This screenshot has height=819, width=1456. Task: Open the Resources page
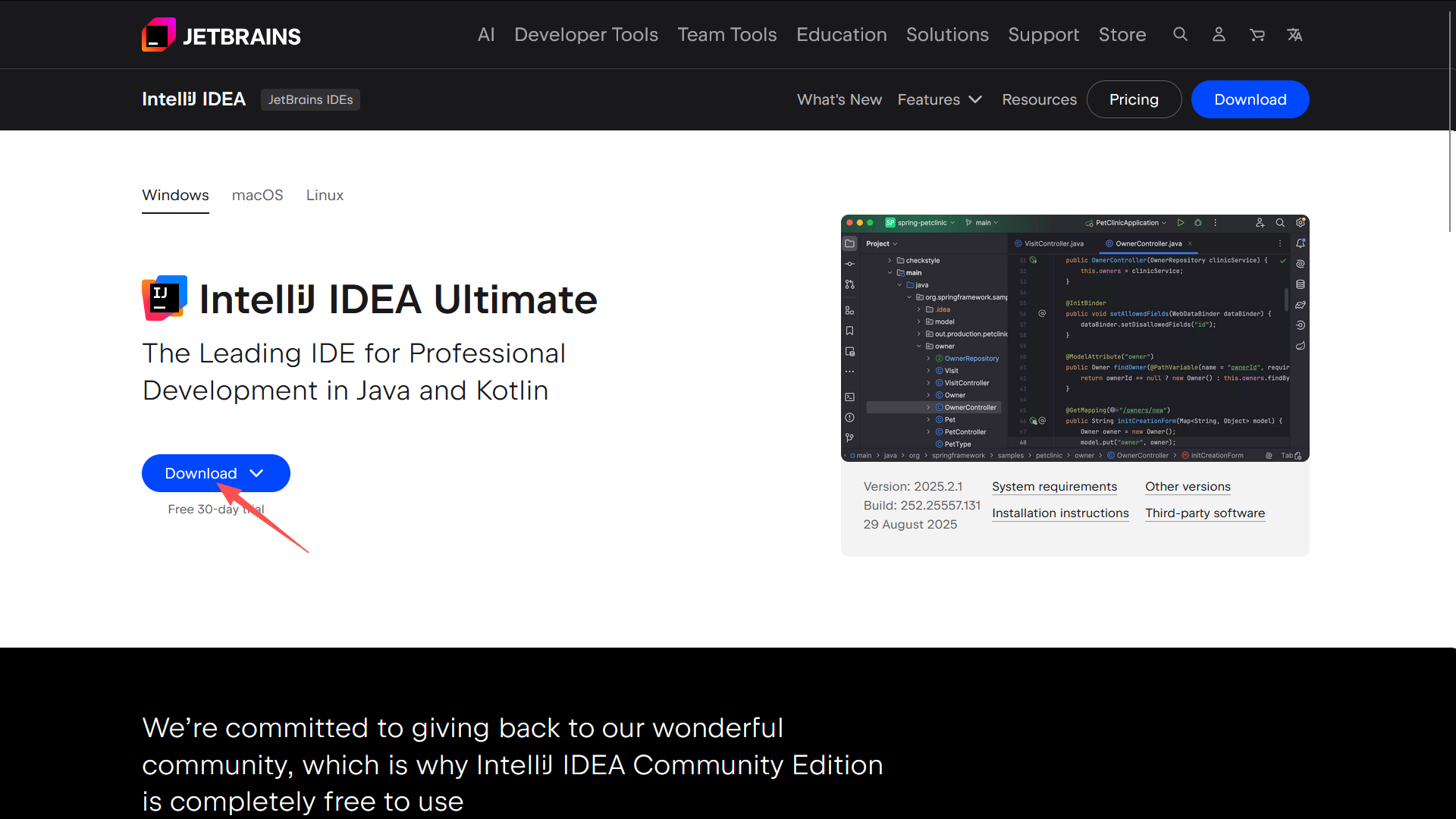click(1039, 99)
